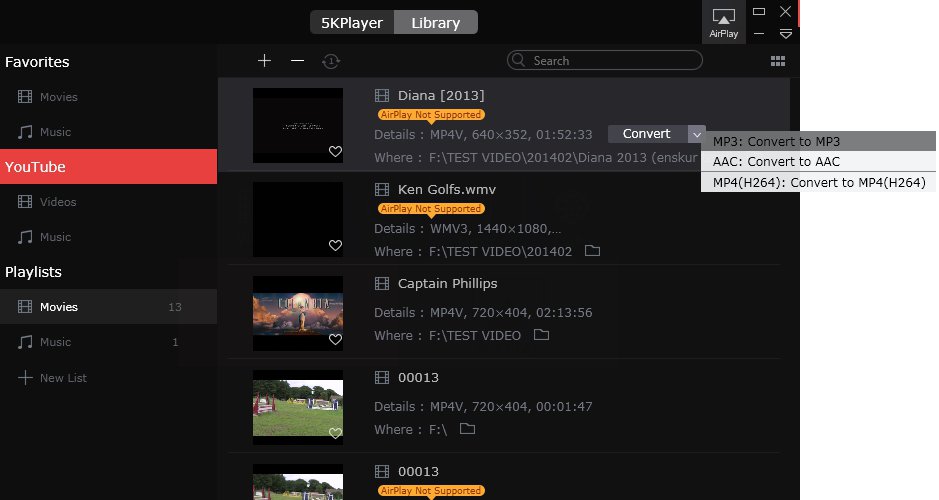This screenshot has height=500, width=939.
Task: Select MP4(H264) conversion option
Action: [818, 182]
